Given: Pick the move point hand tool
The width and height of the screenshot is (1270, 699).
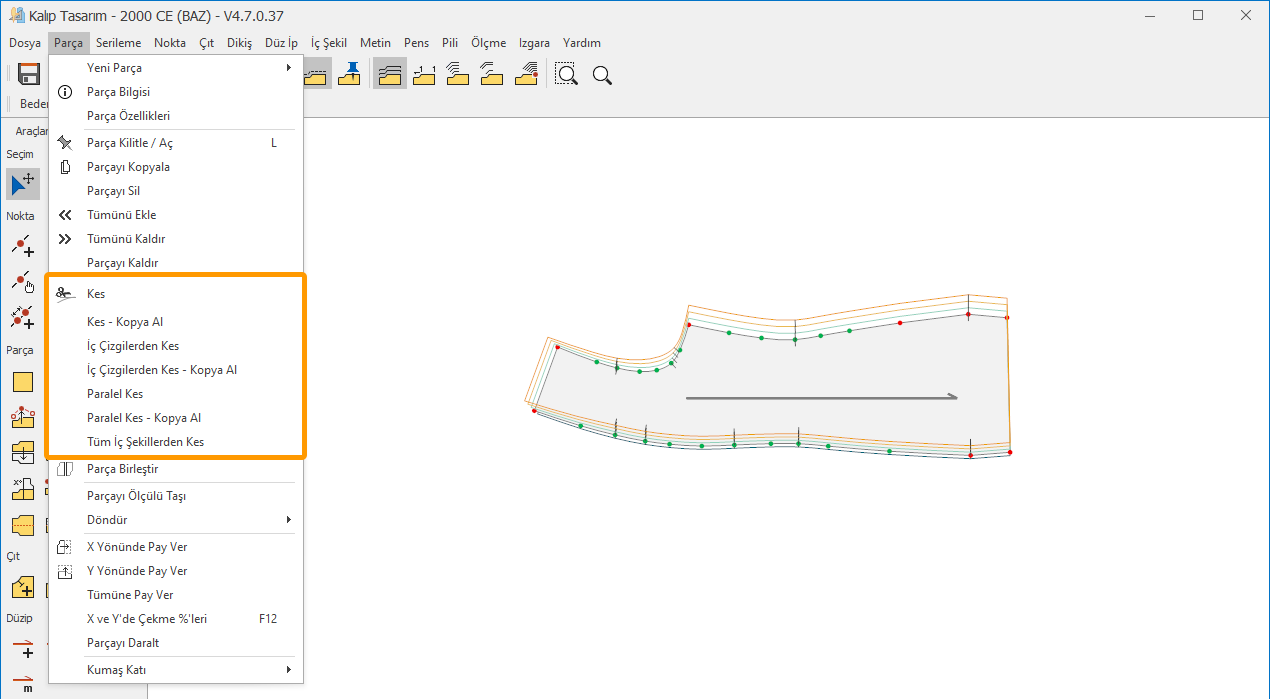Looking at the screenshot, I should [23, 282].
